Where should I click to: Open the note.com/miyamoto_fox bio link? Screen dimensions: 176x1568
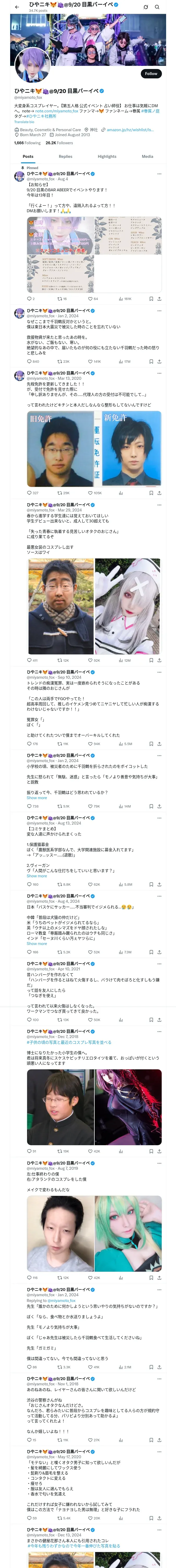56,111
